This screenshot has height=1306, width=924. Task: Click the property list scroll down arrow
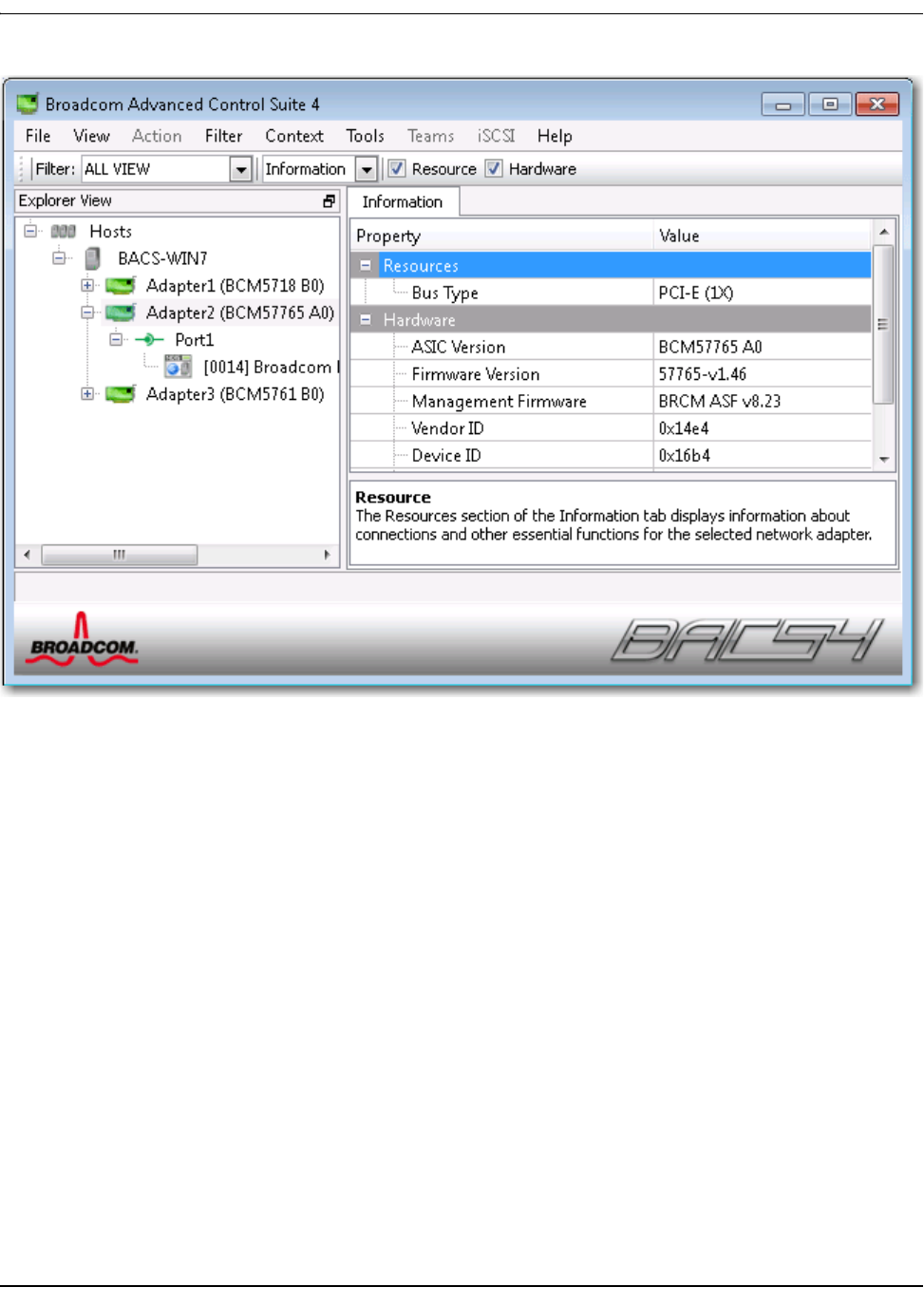[883, 459]
